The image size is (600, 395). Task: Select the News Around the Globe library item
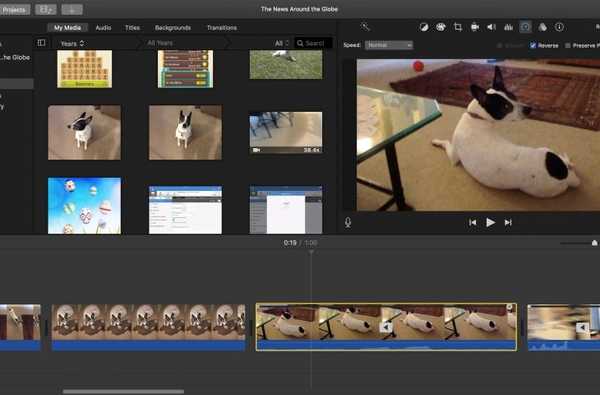(x=15, y=57)
